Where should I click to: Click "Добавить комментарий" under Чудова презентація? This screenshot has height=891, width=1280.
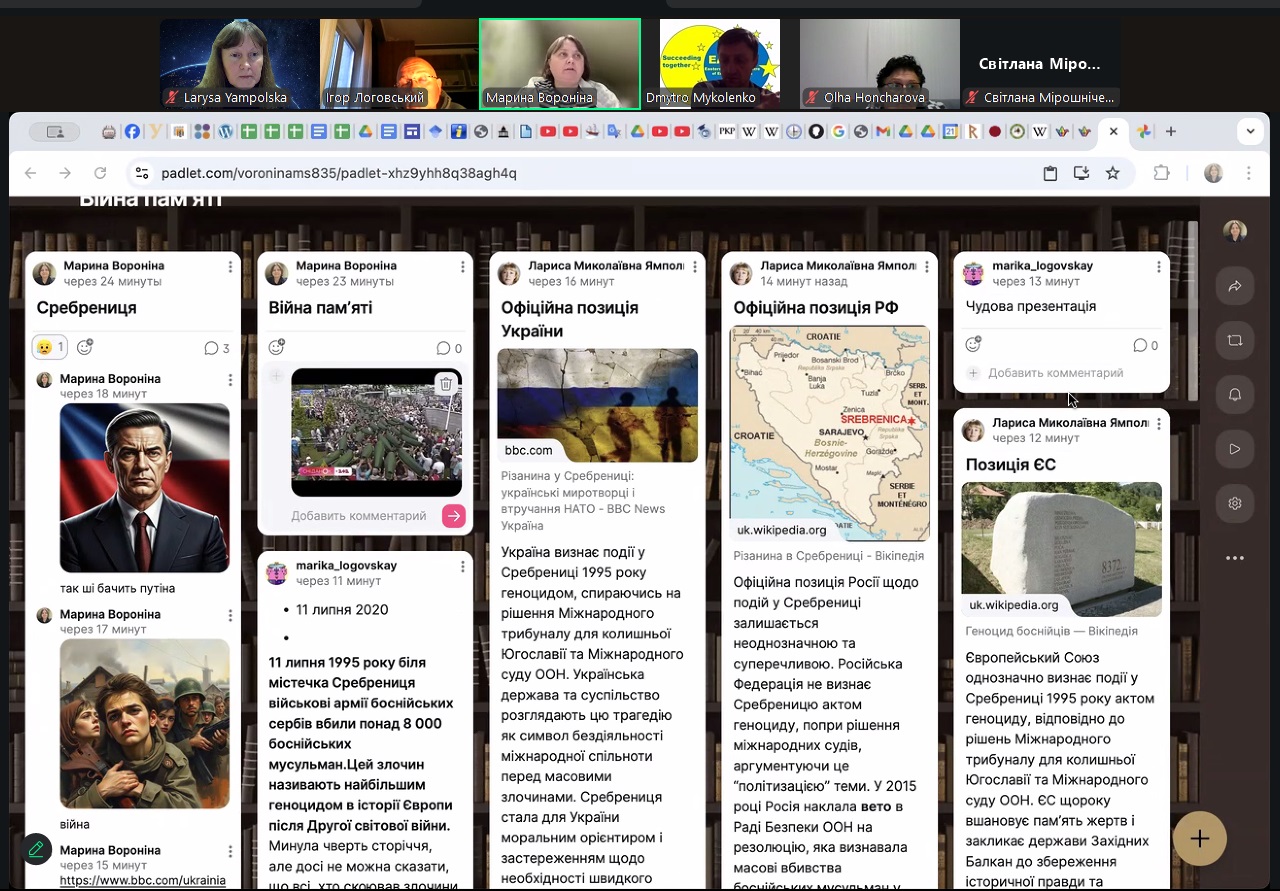1055,373
